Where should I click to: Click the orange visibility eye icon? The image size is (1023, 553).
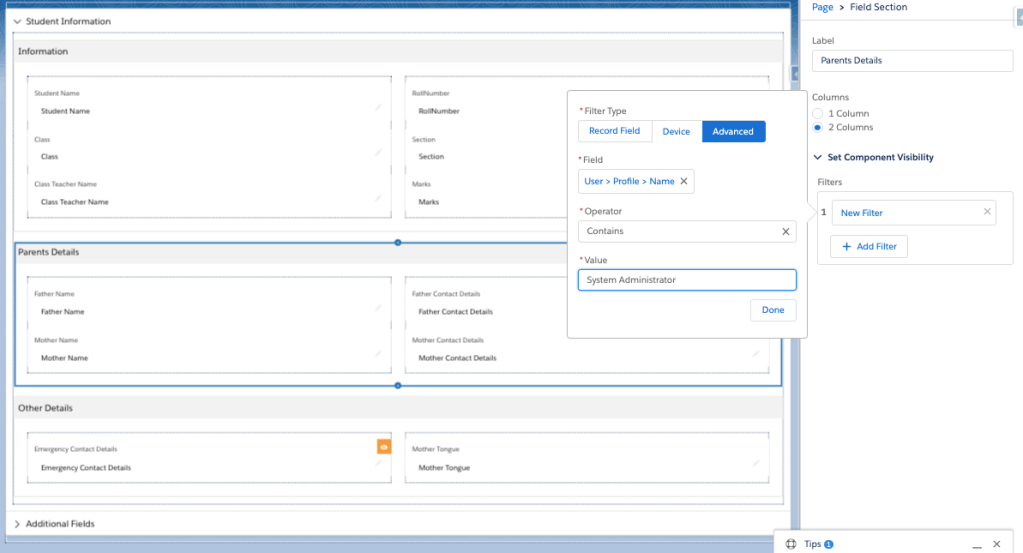(x=384, y=447)
